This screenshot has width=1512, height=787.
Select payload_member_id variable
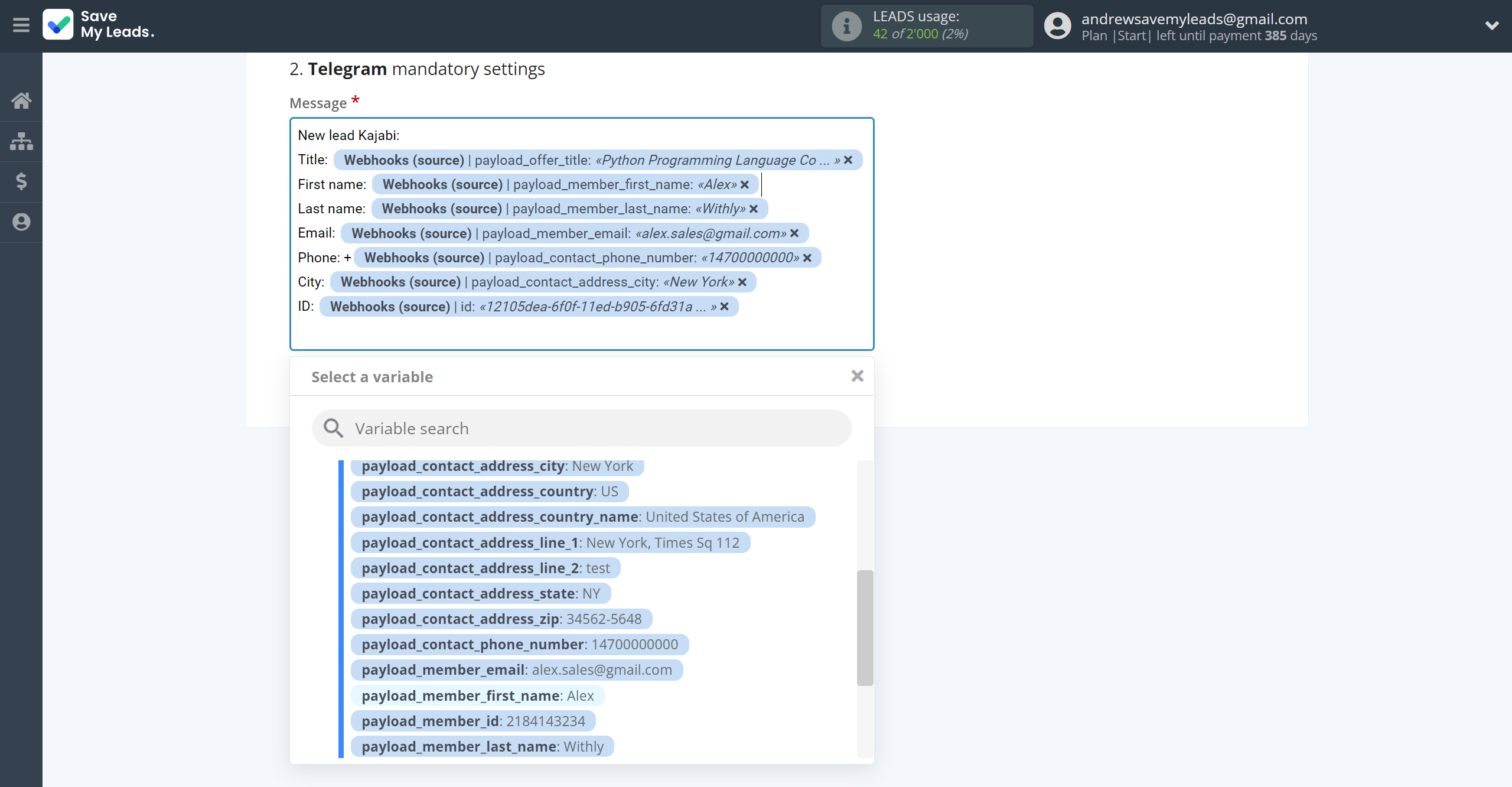473,721
